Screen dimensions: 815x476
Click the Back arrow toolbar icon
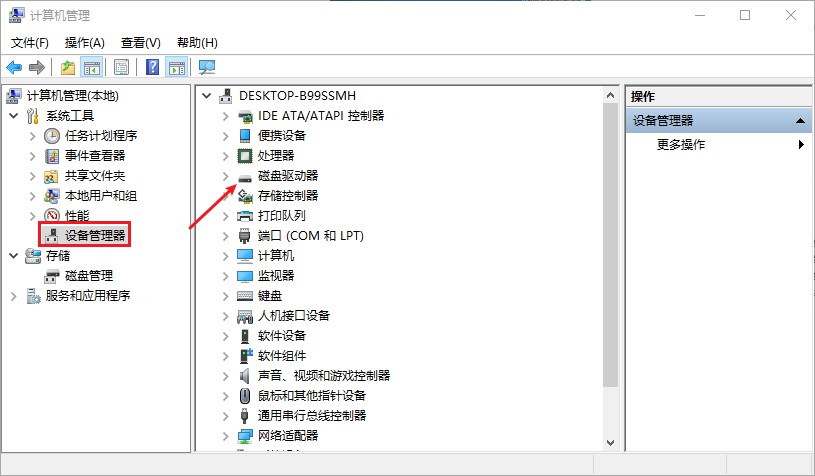(14, 67)
